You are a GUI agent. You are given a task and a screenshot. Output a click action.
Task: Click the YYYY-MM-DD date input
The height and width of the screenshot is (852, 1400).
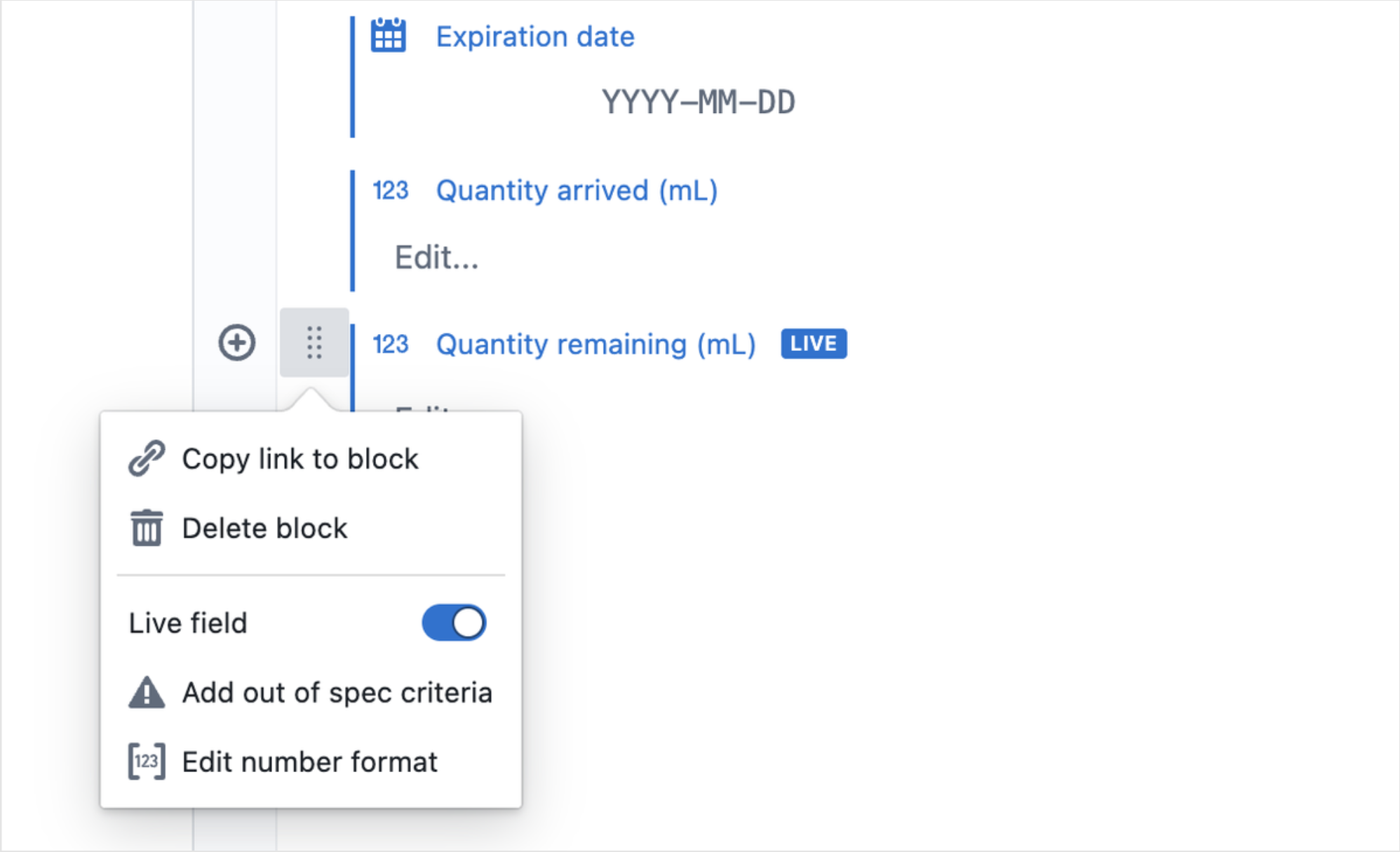tap(698, 102)
